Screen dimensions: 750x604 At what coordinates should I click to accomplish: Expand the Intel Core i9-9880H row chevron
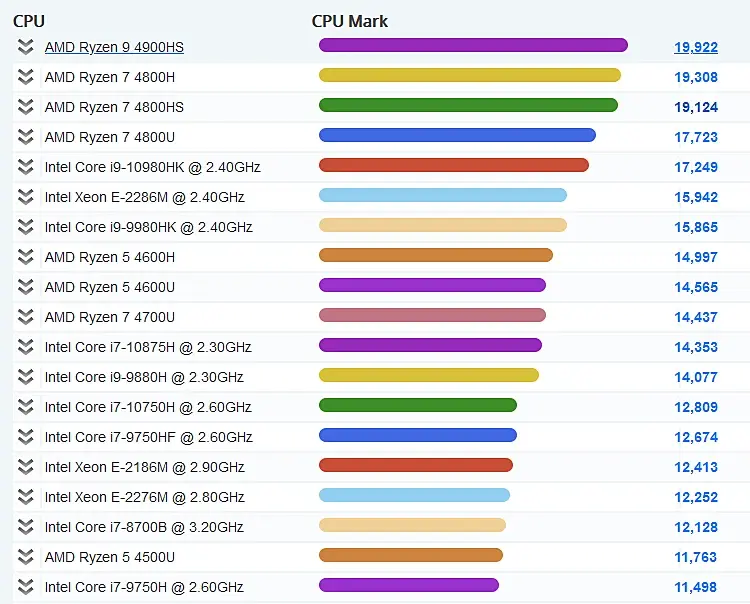pyautogui.click(x=25, y=377)
